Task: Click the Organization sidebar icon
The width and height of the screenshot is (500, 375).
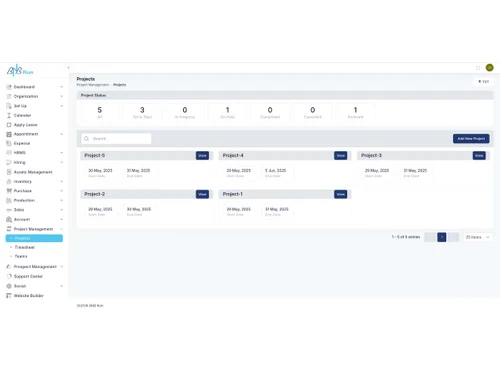Action: [9, 96]
